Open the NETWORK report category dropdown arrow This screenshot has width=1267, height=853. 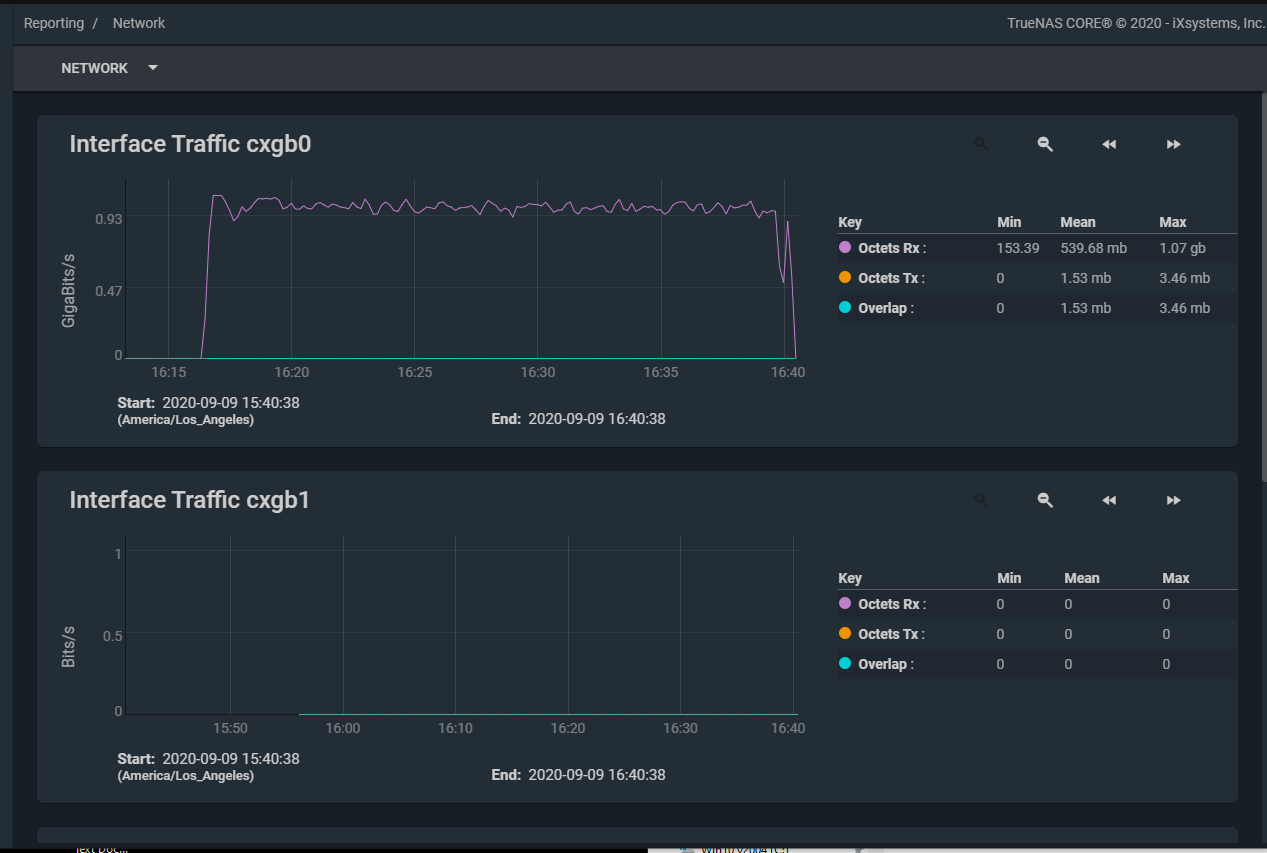pyautogui.click(x=153, y=68)
